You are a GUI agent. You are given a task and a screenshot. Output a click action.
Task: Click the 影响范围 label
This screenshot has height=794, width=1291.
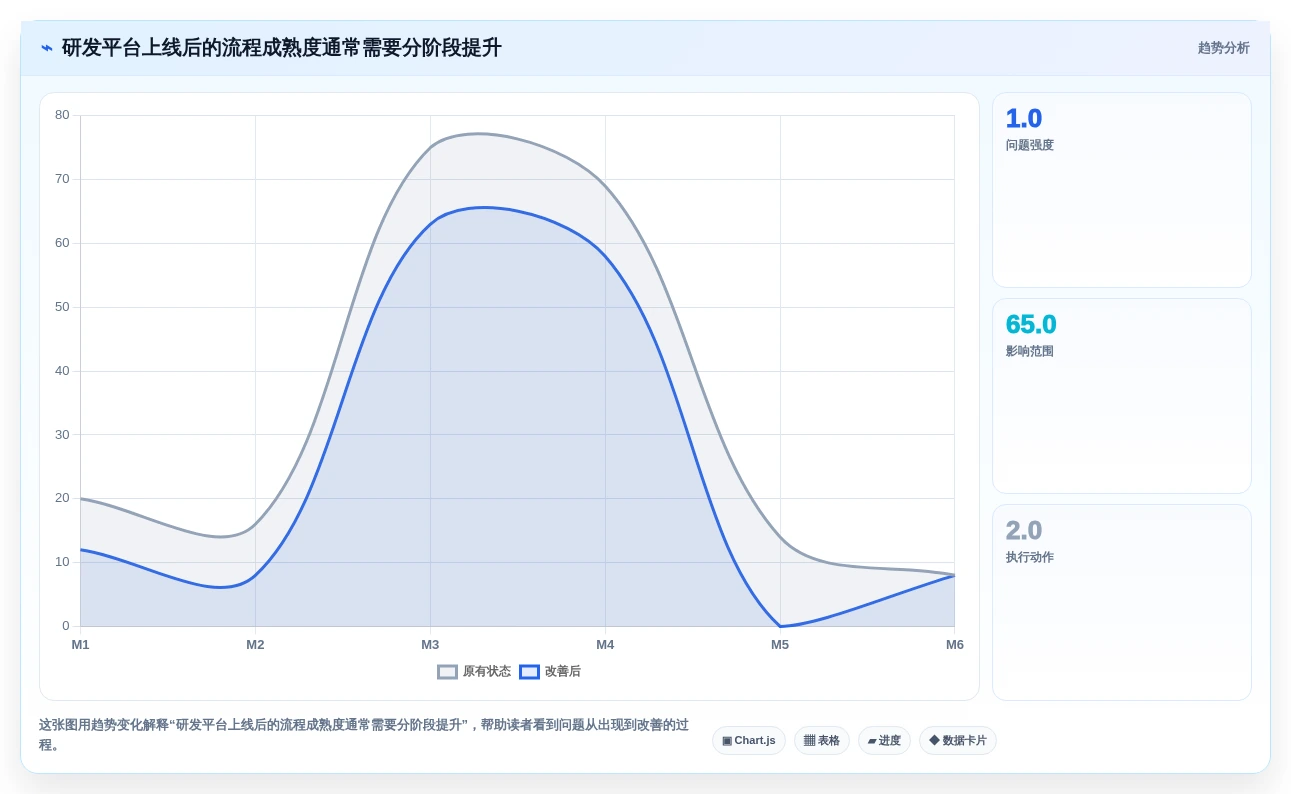[1029, 352]
